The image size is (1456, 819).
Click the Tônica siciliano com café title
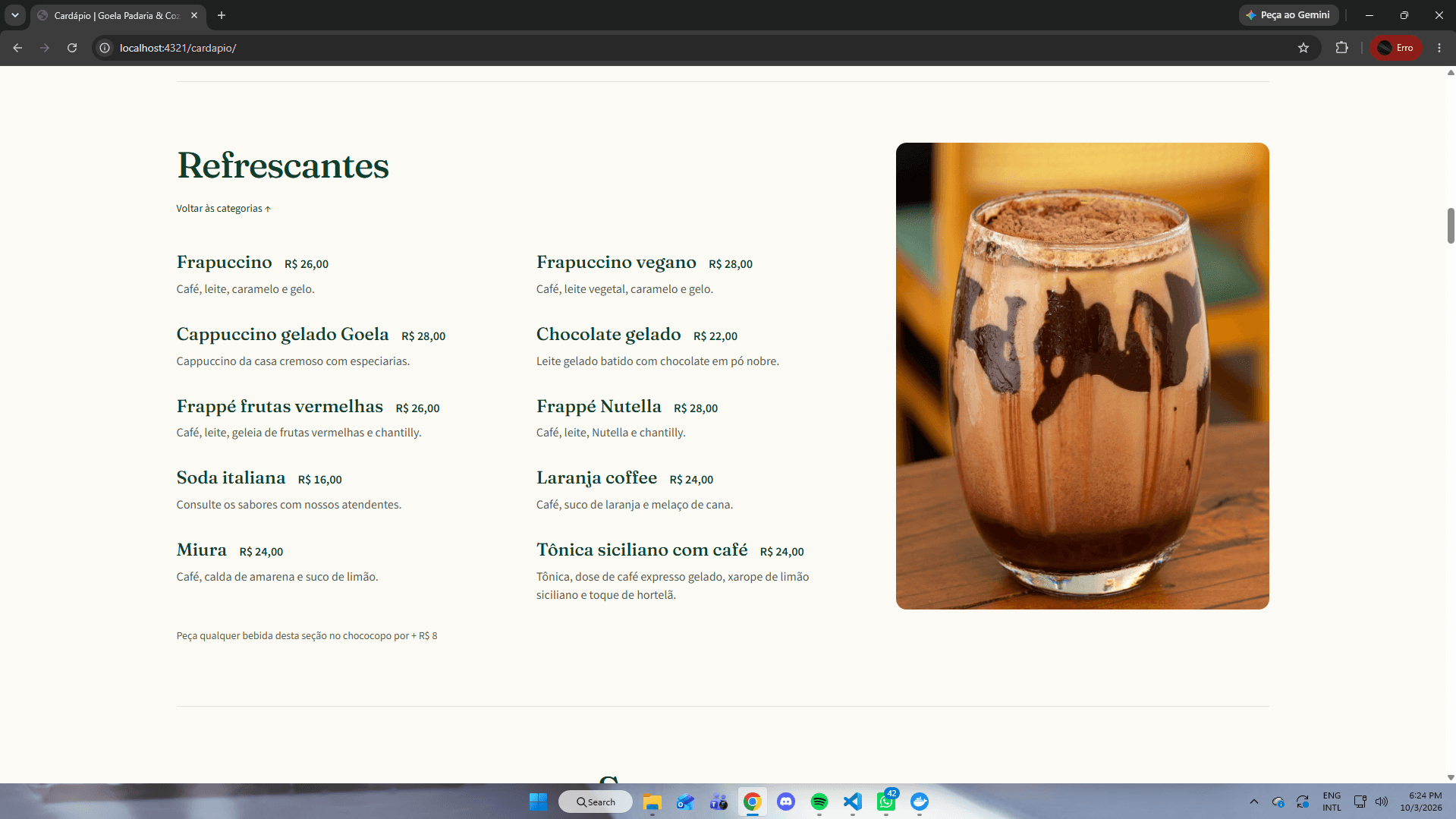point(642,550)
